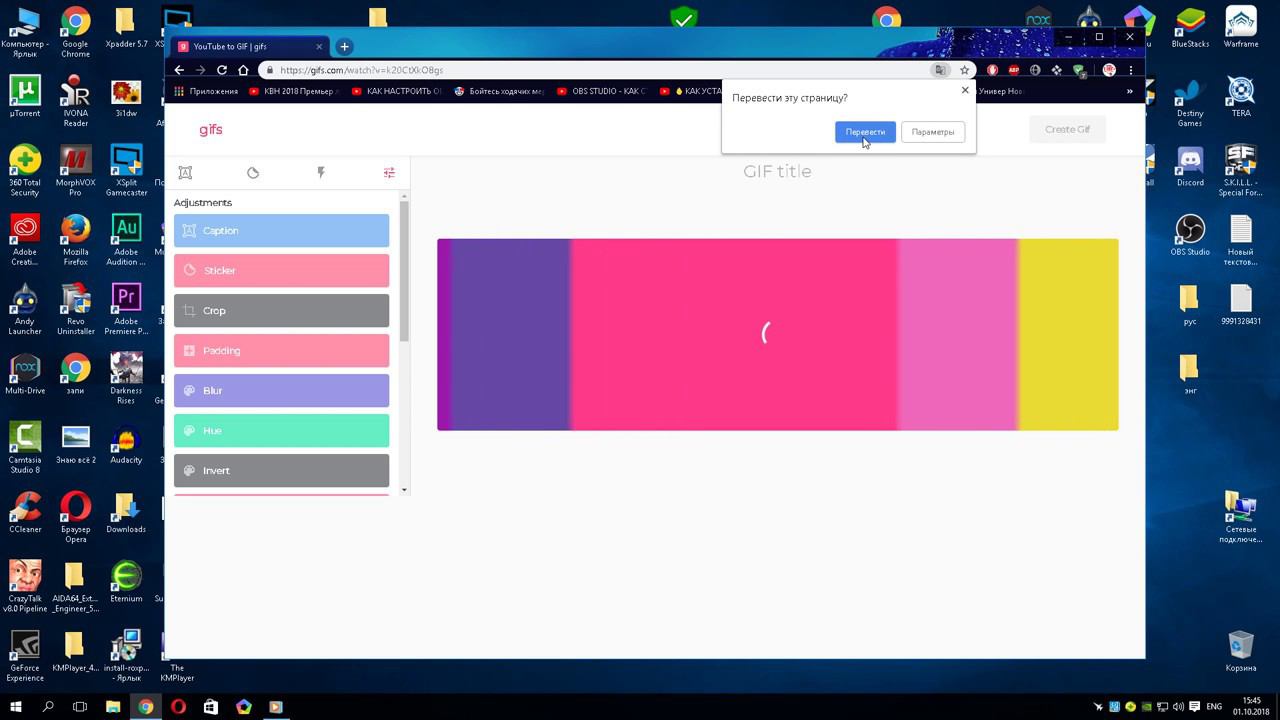Bookmark this page with the star icon
This screenshot has width=1280, height=720.
[x=964, y=70]
